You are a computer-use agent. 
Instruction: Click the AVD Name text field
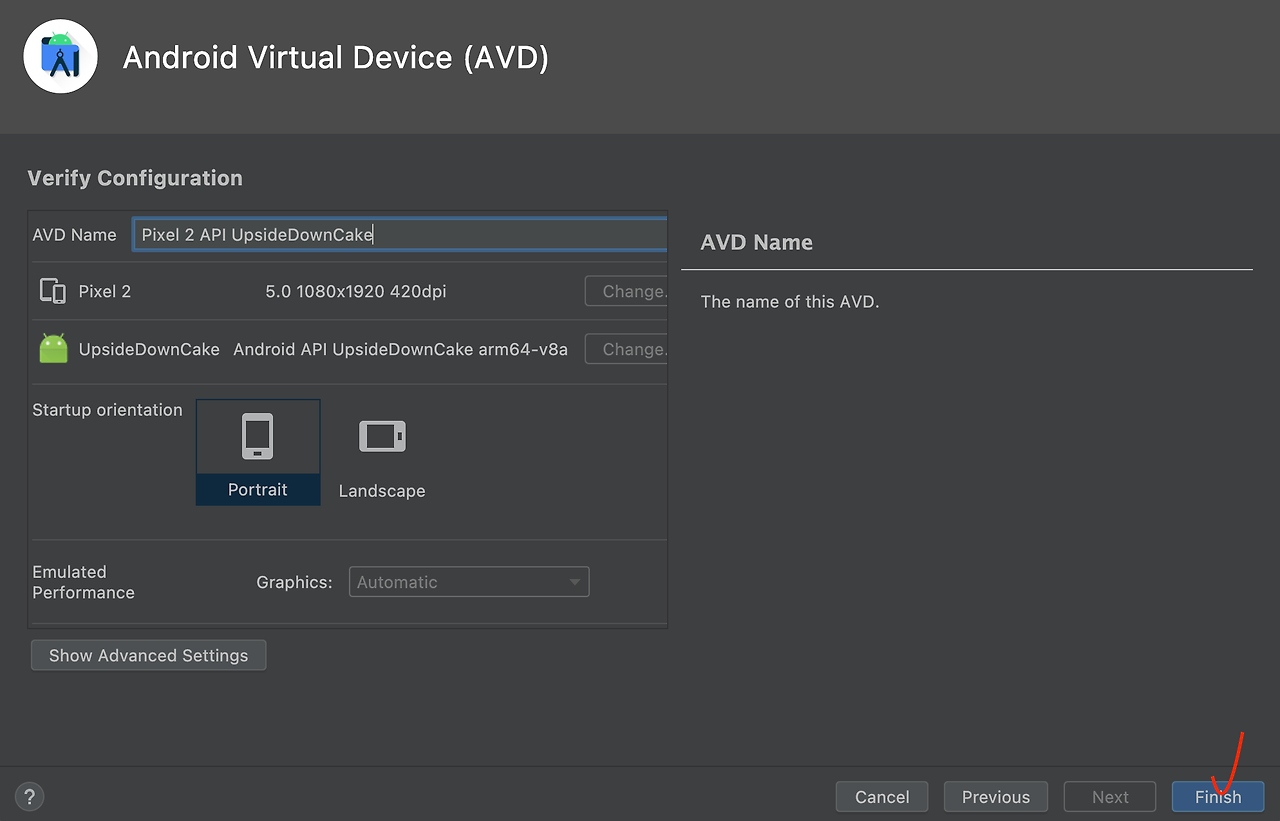point(399,234)
